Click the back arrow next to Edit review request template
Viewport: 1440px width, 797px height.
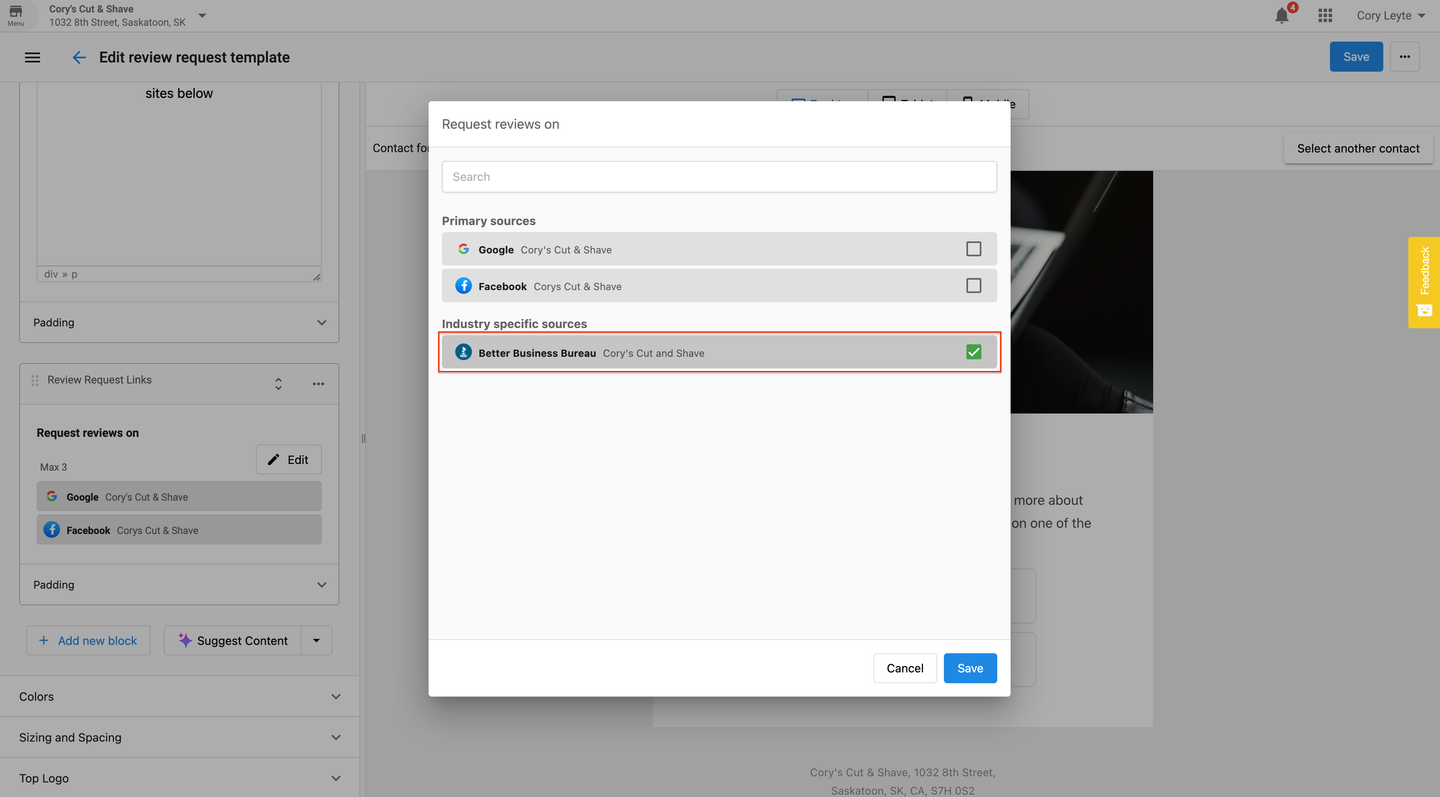[79, 57]
